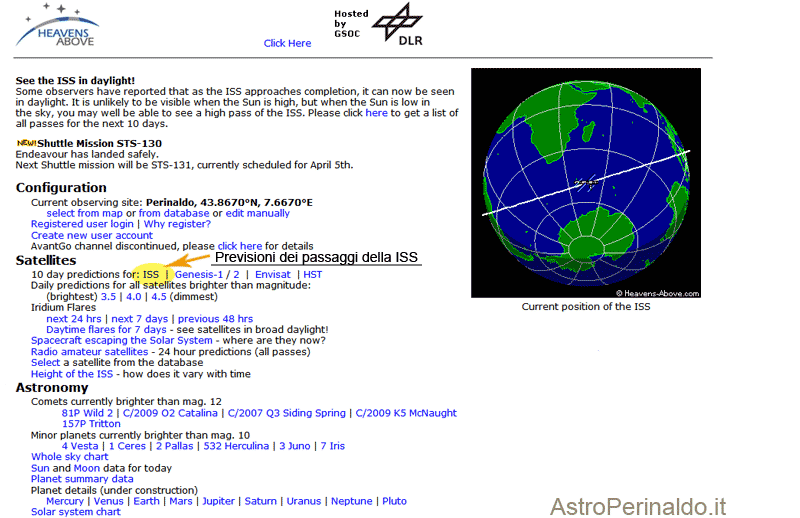This screenshot has height=518, width=800.
Task: Open Planet summary data
Action: [82, 479]
